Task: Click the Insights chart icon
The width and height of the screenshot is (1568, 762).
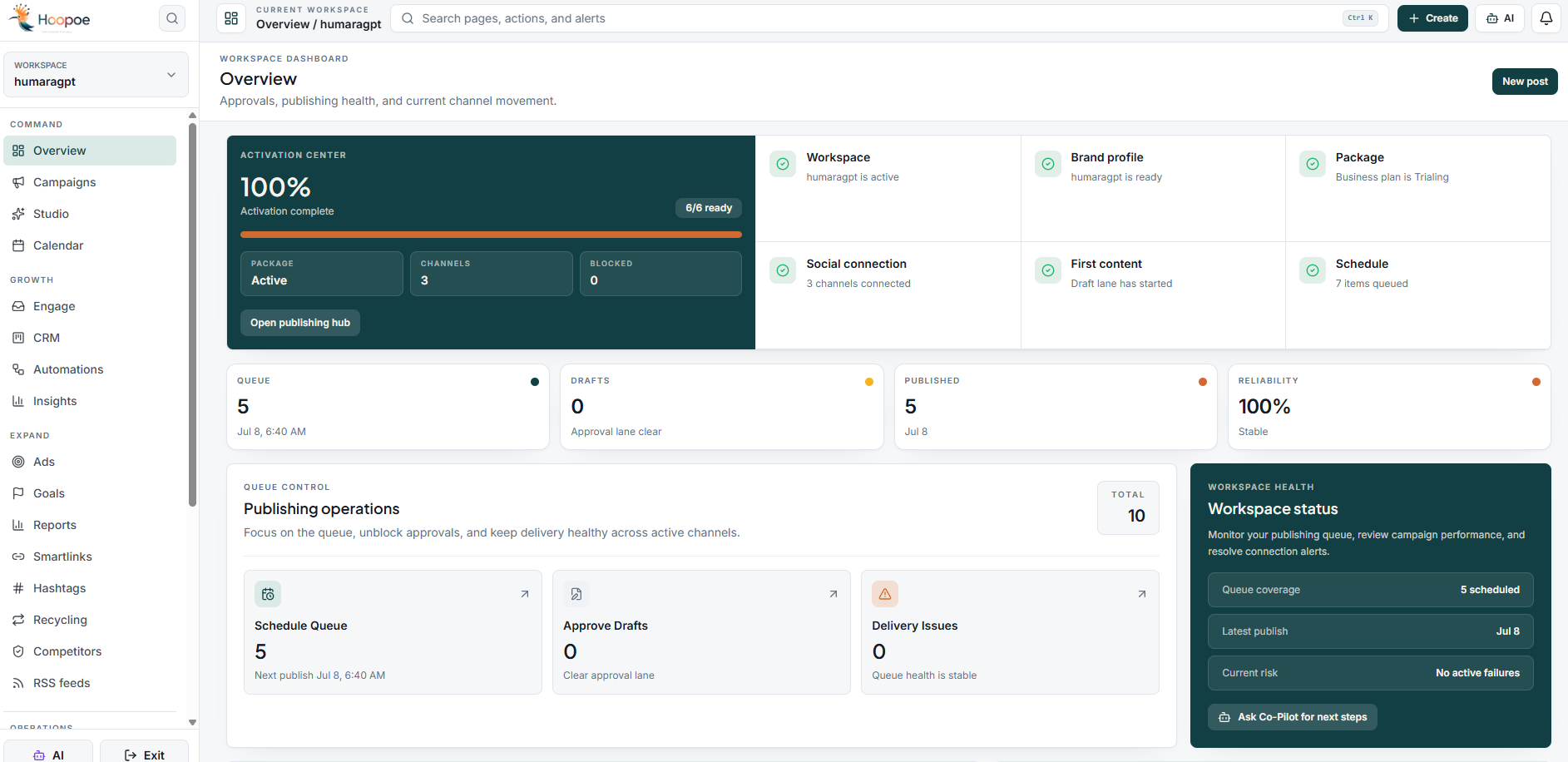Action: point(18,401)
